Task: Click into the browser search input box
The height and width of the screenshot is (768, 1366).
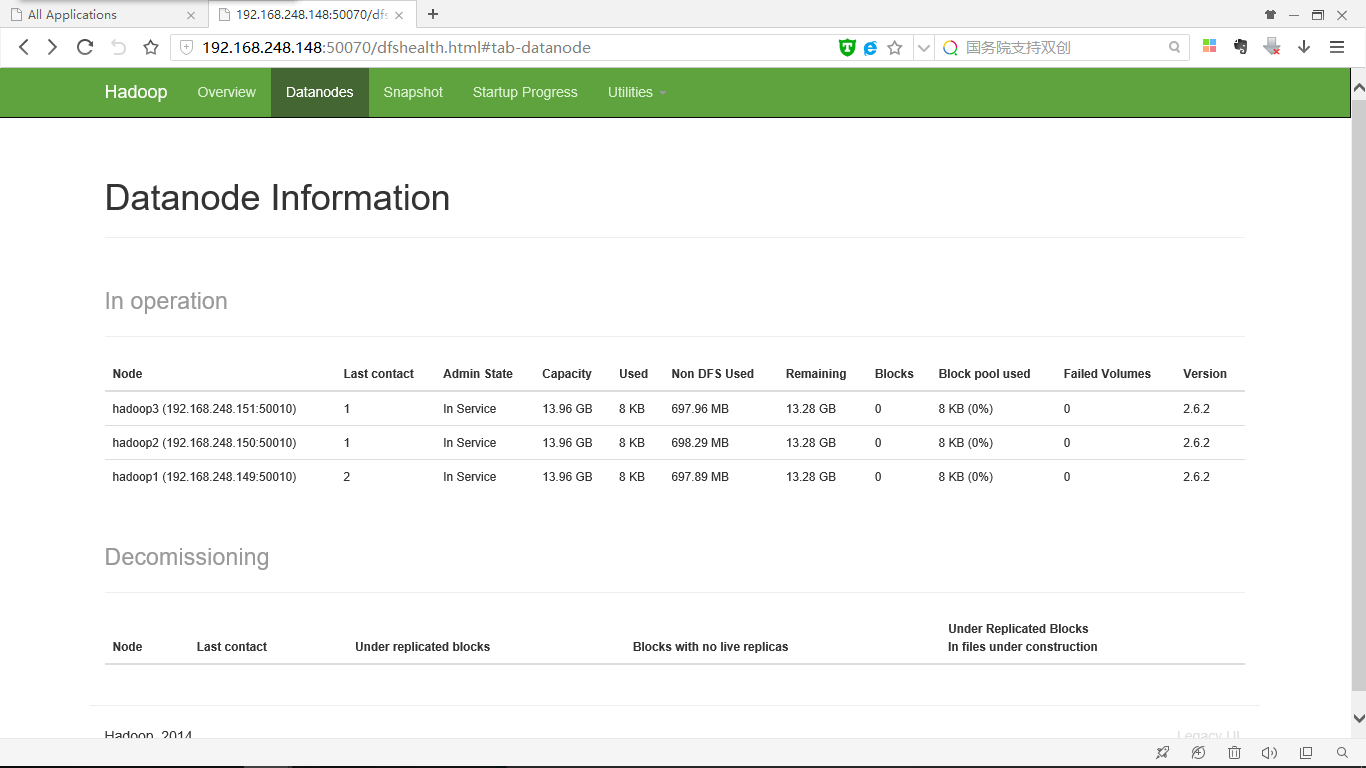Action: [1062, 47]
